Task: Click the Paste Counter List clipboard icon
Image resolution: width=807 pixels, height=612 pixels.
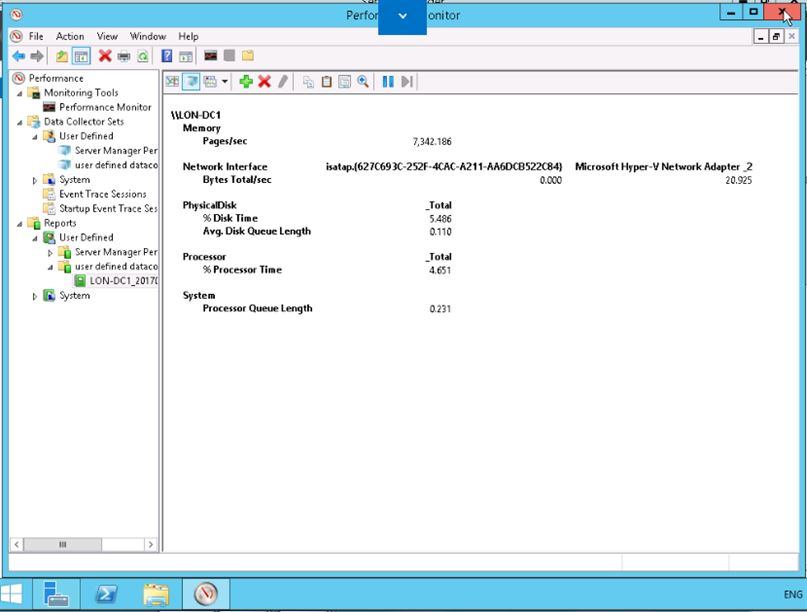Action: [326, 82]
